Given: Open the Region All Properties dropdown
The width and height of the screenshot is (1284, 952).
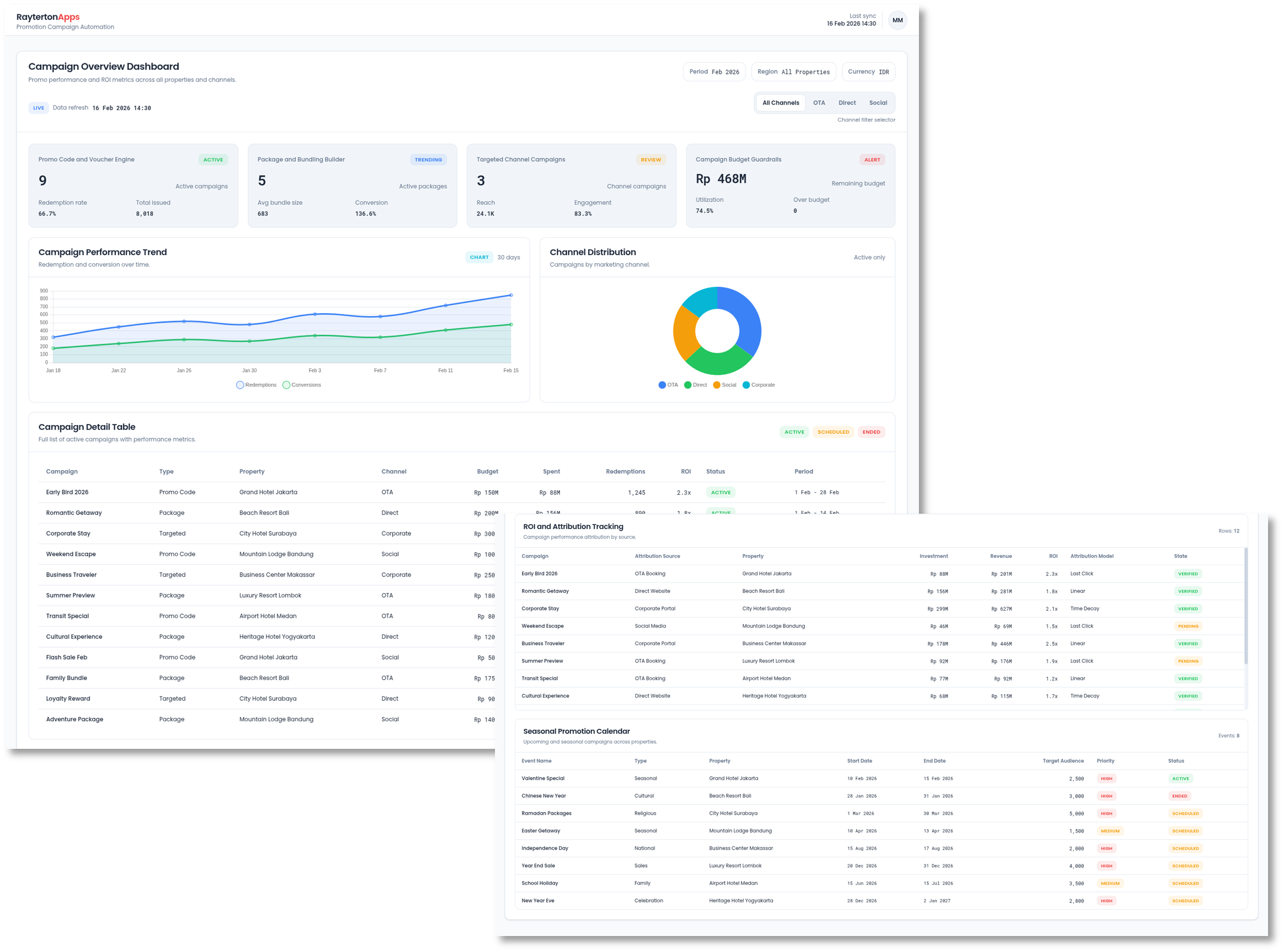Looking at the screenshot, I should click(793, 72).
